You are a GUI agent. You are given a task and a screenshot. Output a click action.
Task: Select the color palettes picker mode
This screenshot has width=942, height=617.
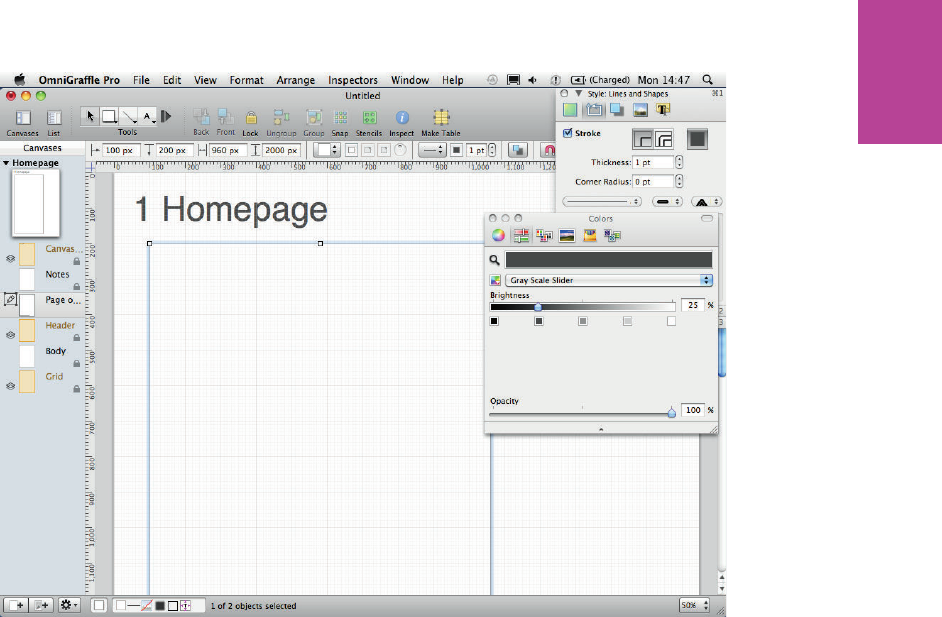(x=544, y=236)
